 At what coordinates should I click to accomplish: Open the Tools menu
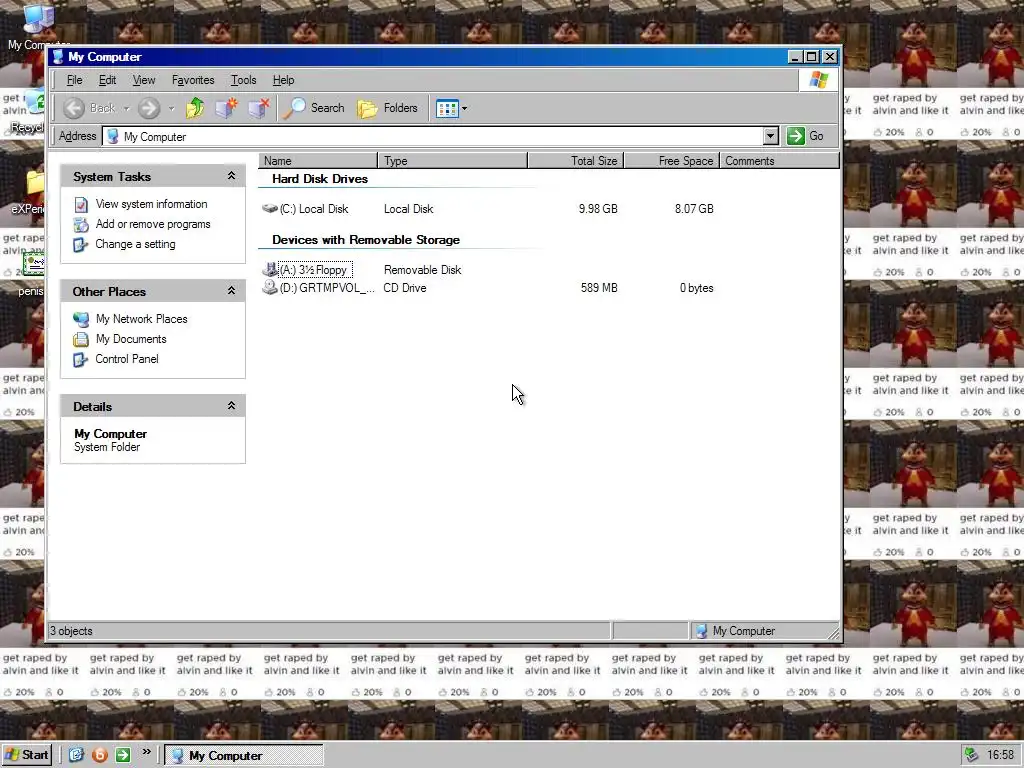[x=243, y=80]
